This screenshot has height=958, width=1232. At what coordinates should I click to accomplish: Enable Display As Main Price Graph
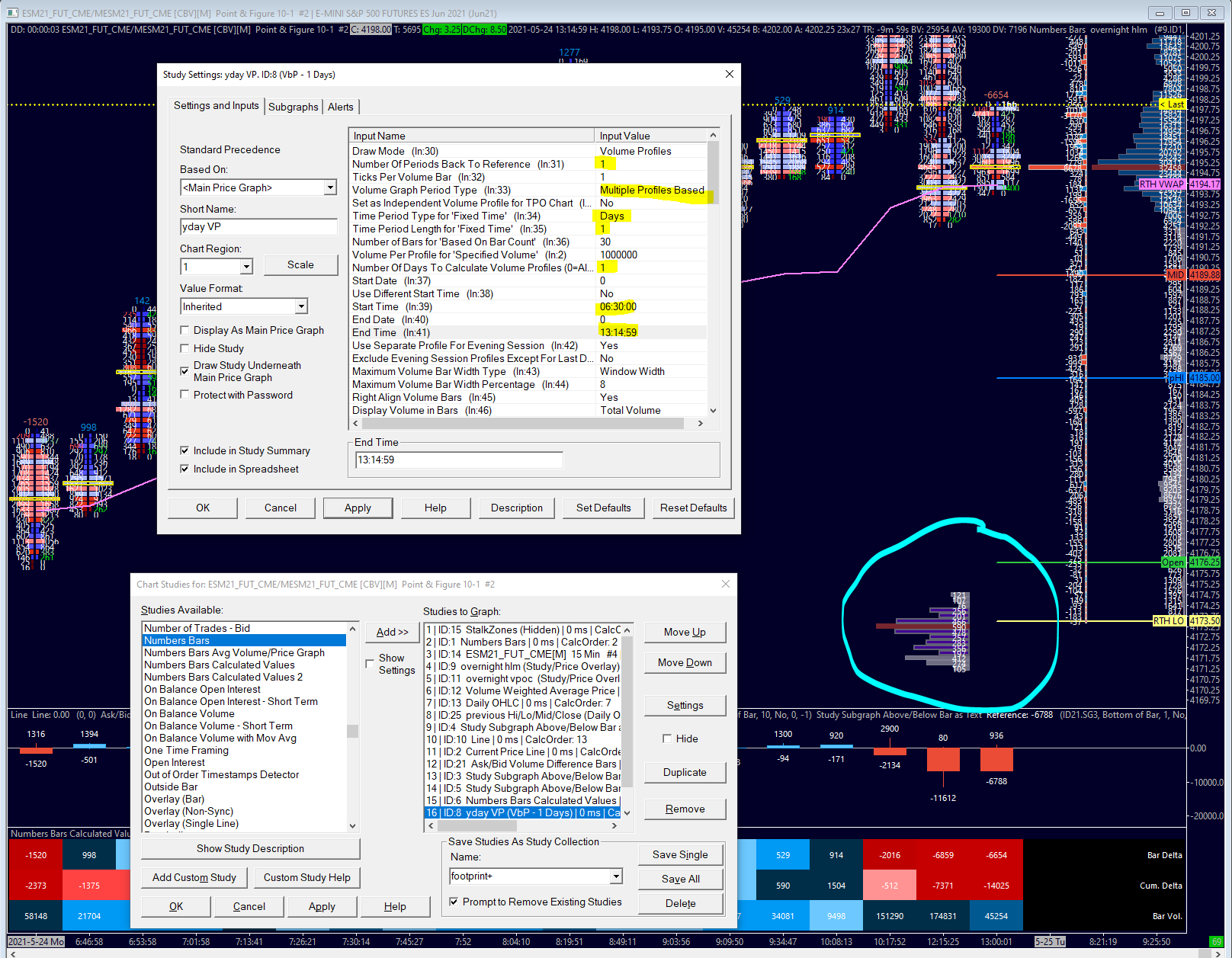[x=184, y=330]
